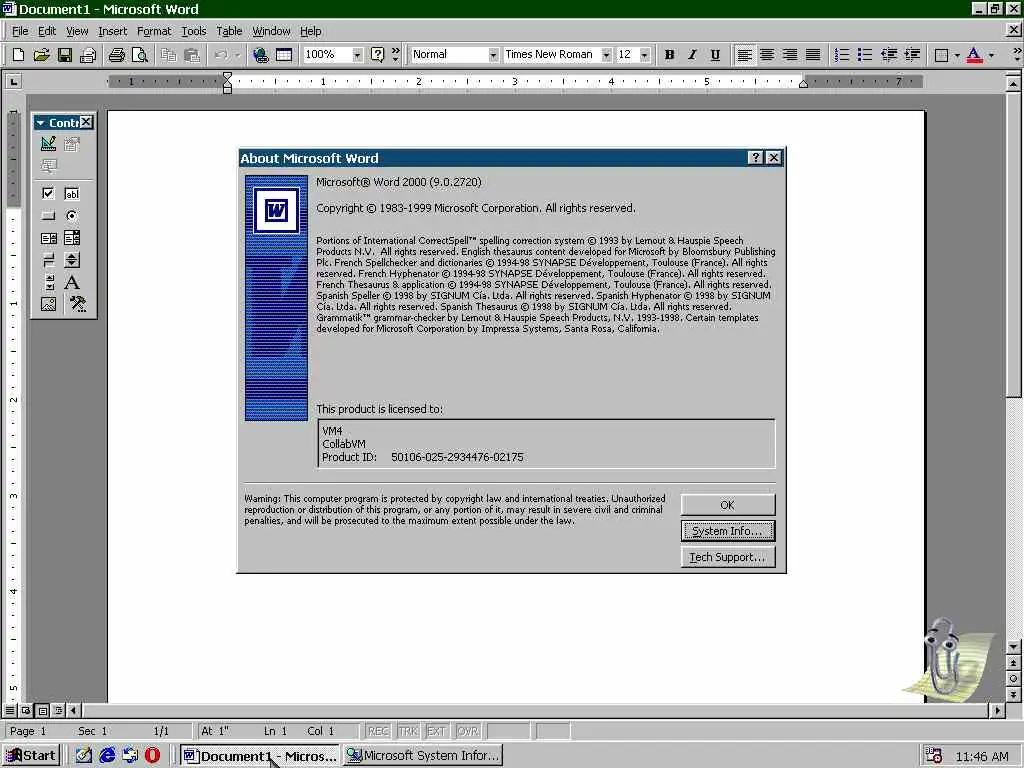Screen dimensions: 1024x768
Task: Open the Help menu
Action: 310,31
